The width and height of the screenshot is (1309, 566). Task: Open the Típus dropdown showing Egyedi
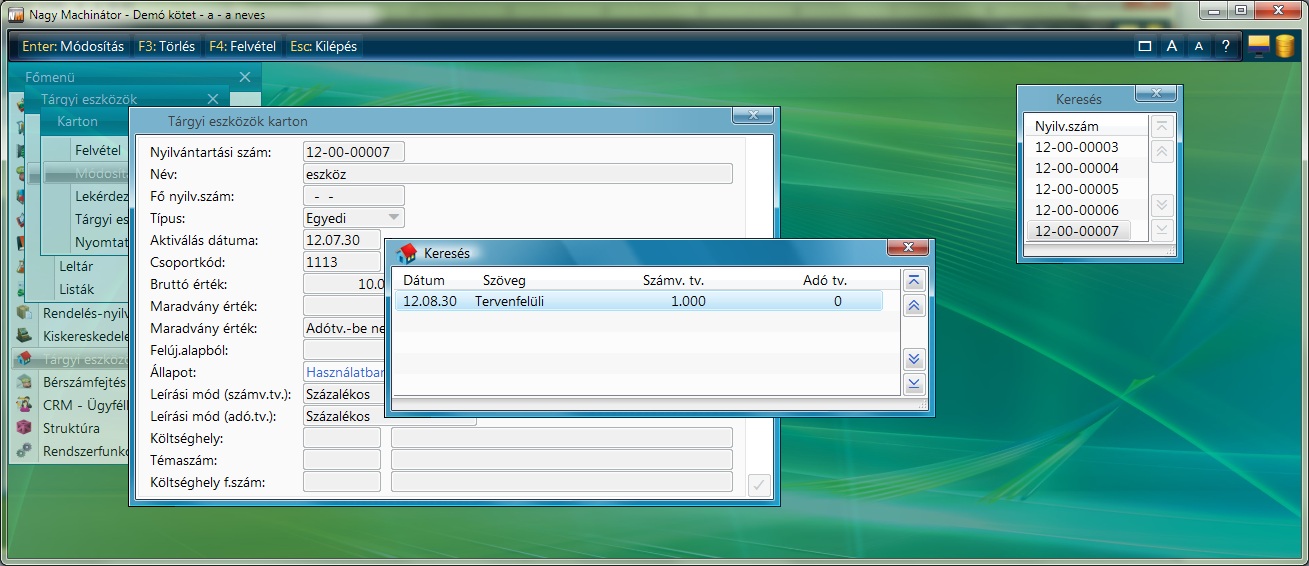tap(353, 218)
